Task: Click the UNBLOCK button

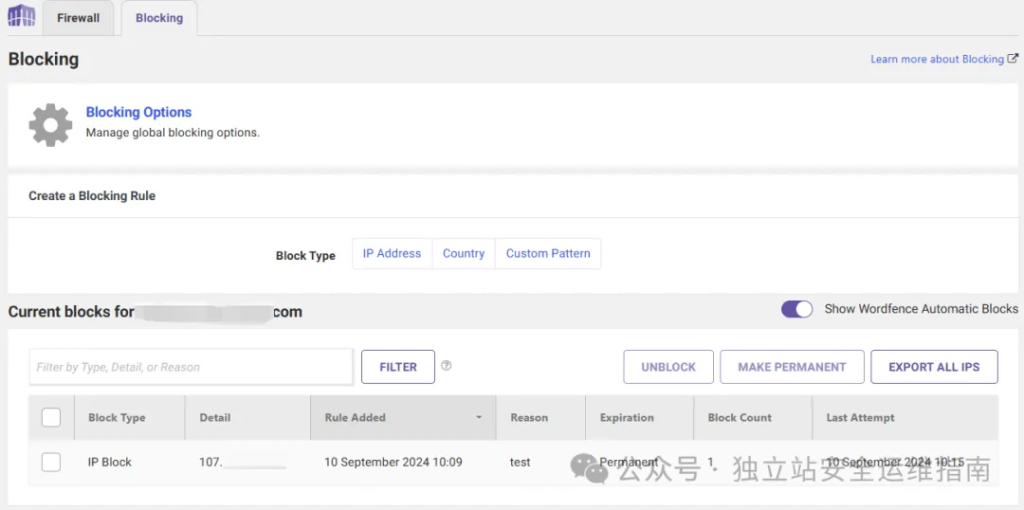Action: tap(668, 367)
